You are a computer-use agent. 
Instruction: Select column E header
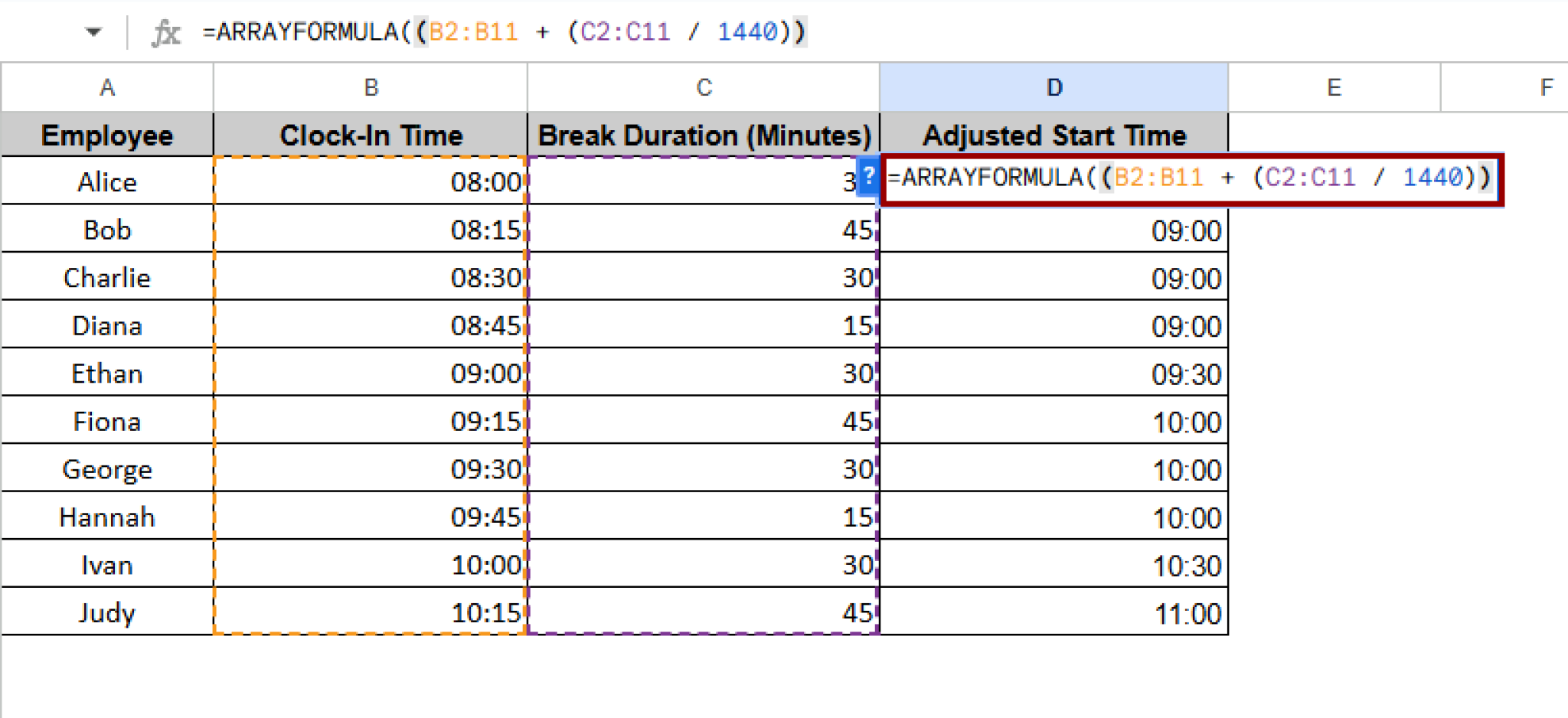point(1334,88)
